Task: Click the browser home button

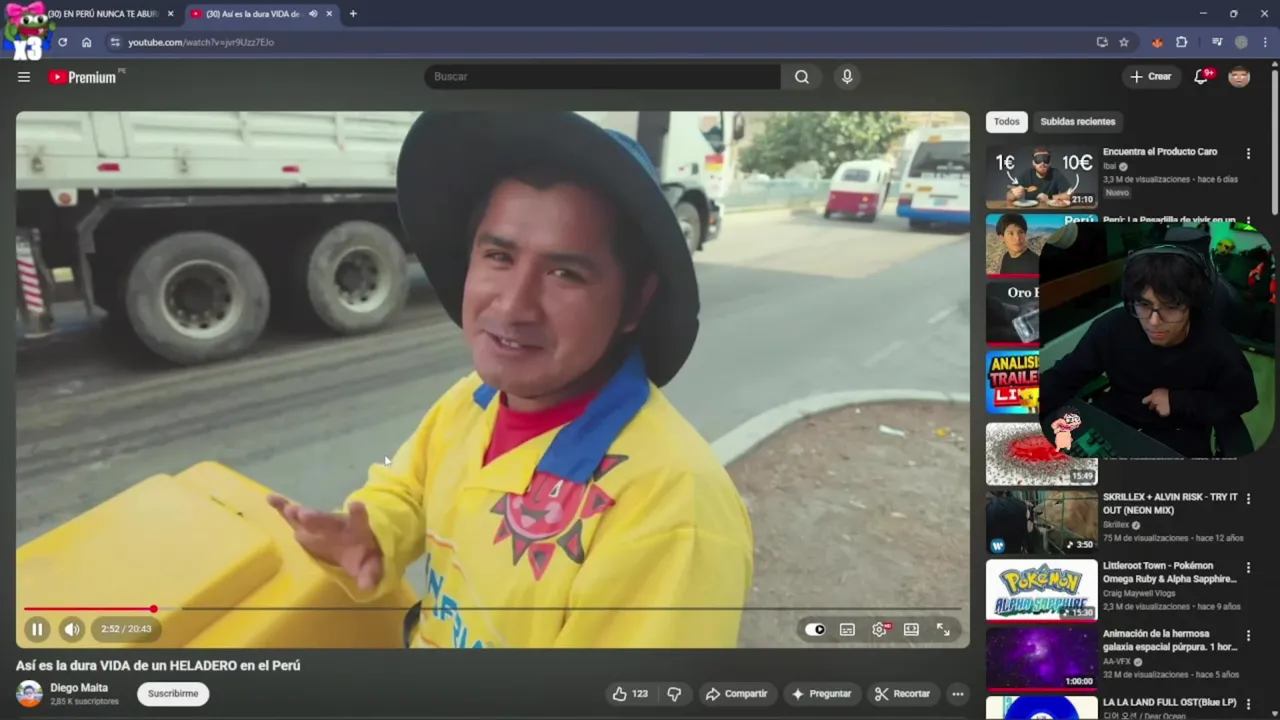Action: pyautogui.click(x=87, y=42)
